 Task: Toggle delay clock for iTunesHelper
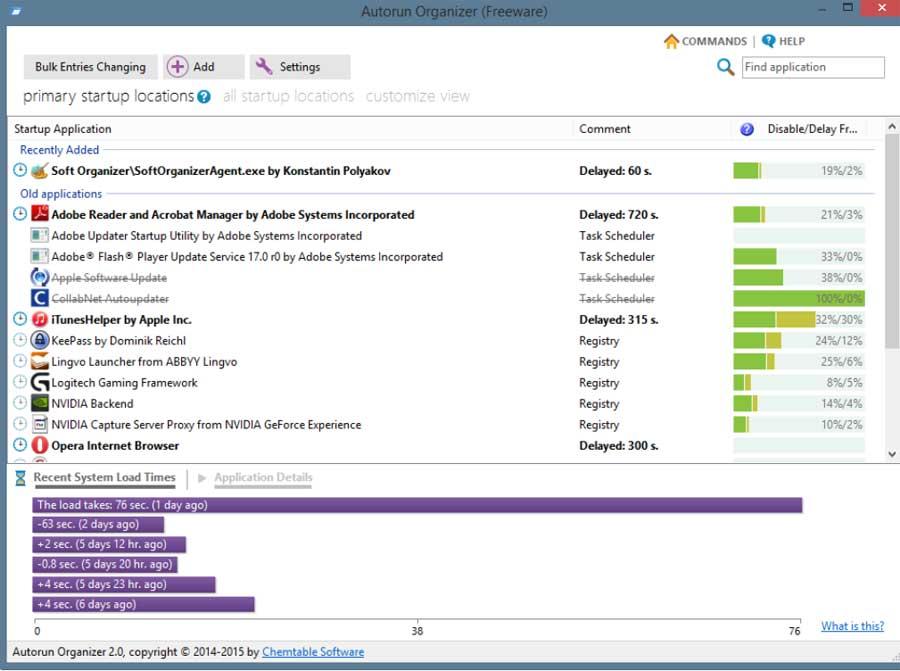(20, 319)
